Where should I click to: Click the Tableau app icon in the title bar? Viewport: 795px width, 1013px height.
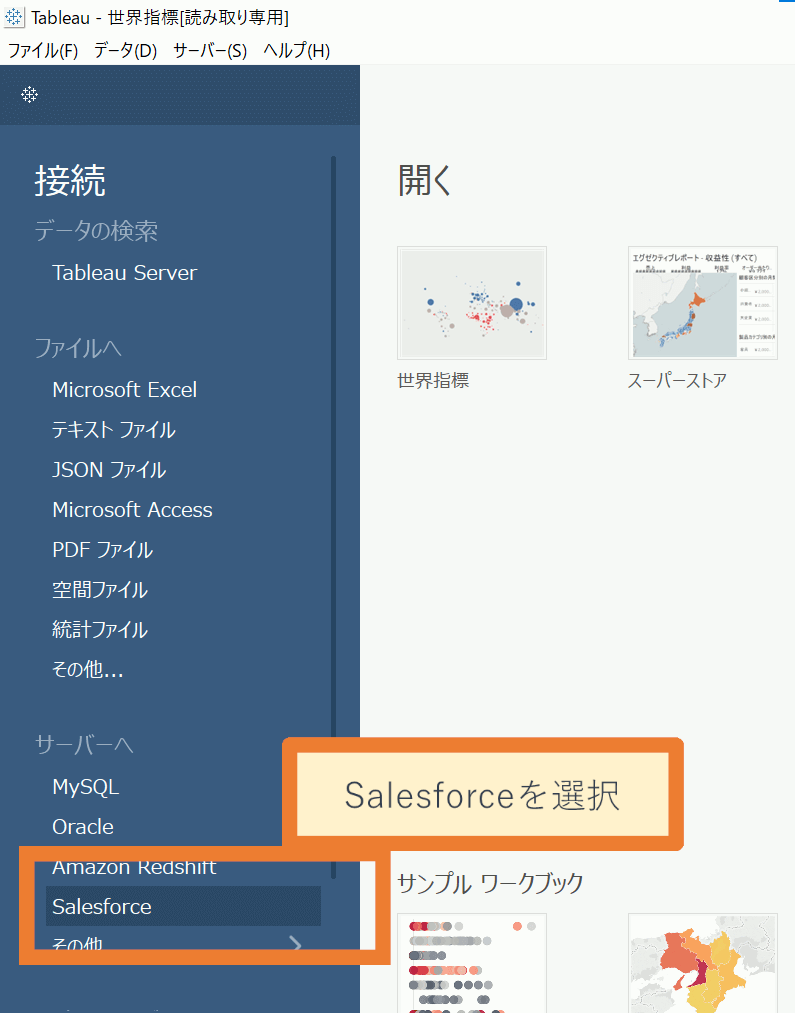pyautogui.click(x=14, y=17)
